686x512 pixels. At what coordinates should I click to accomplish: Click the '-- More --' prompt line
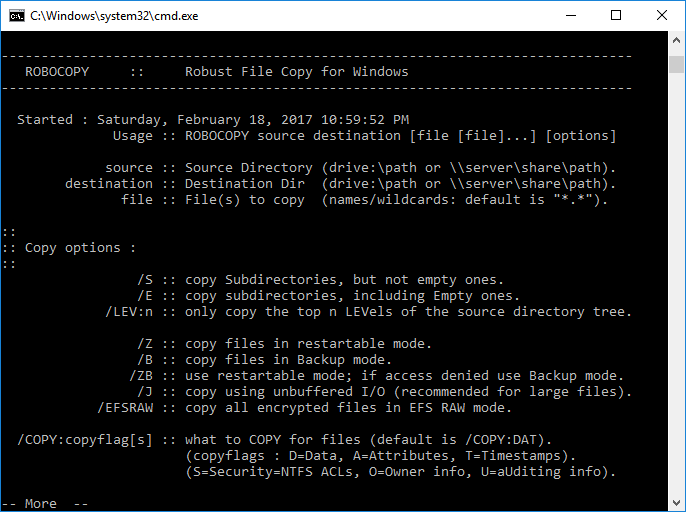pyautogui.click(x=45, y=503)
